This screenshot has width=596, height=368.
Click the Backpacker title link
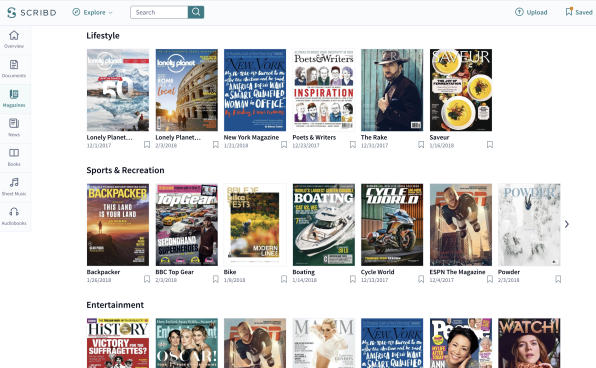pos(103,272)
